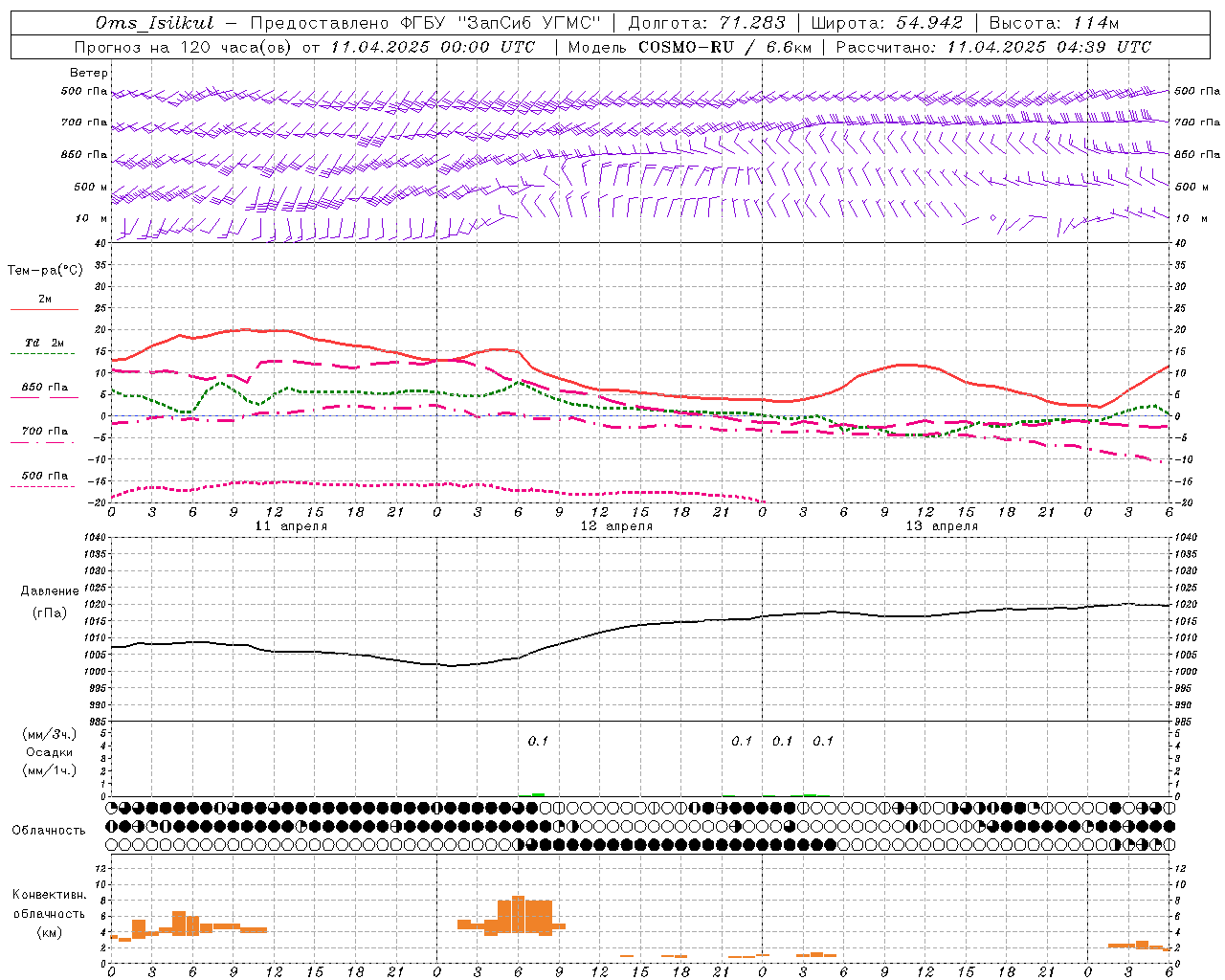Click the (мм/3ч.) precipitation unit label
The height and width of the screenshot is (980, 1225).
tap(50, 734)
